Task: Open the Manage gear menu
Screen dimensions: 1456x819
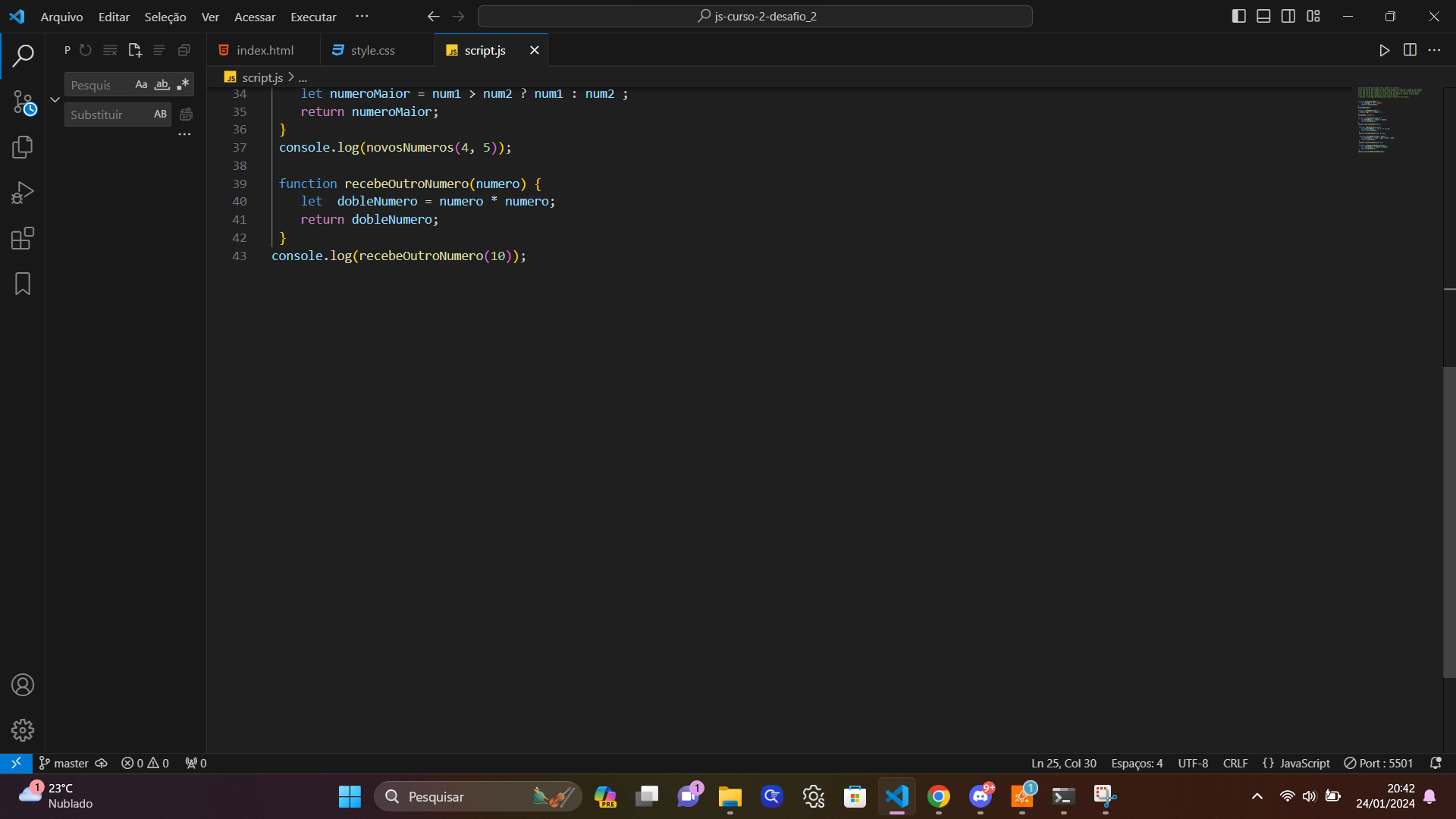Action: [x=23, y=730]
